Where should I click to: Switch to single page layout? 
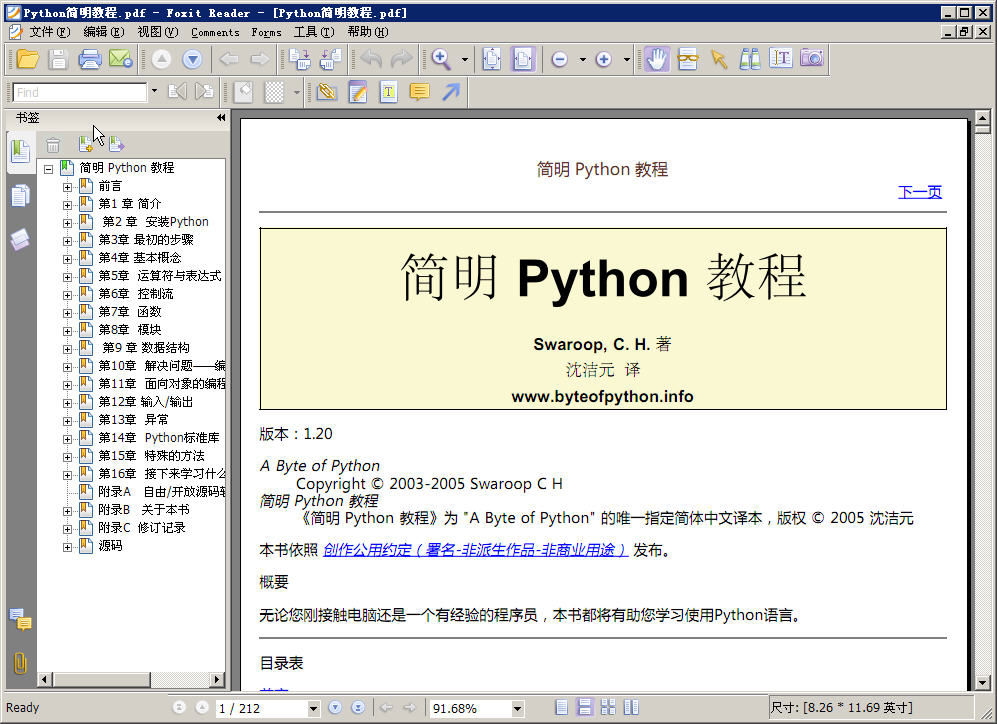point(562,708)
